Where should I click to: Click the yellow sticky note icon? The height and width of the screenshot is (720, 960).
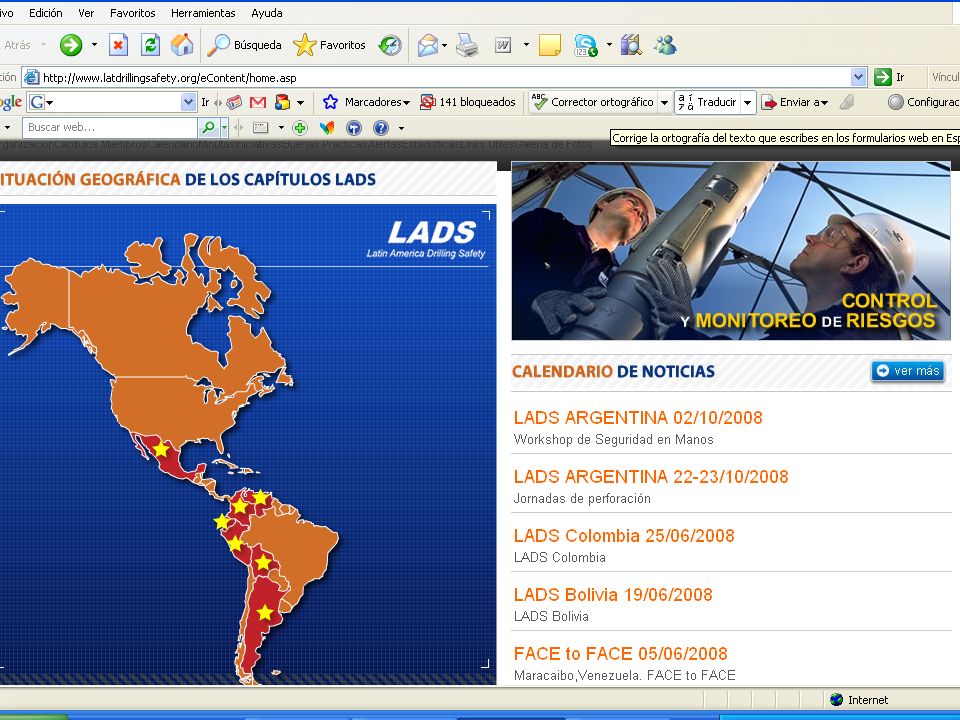(550, 45)
